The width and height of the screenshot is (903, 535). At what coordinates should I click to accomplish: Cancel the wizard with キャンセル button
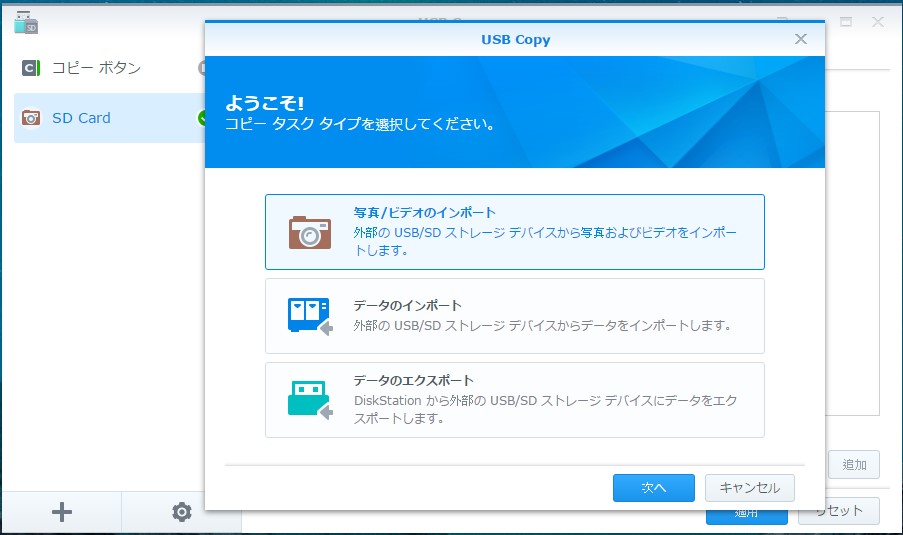750,488
